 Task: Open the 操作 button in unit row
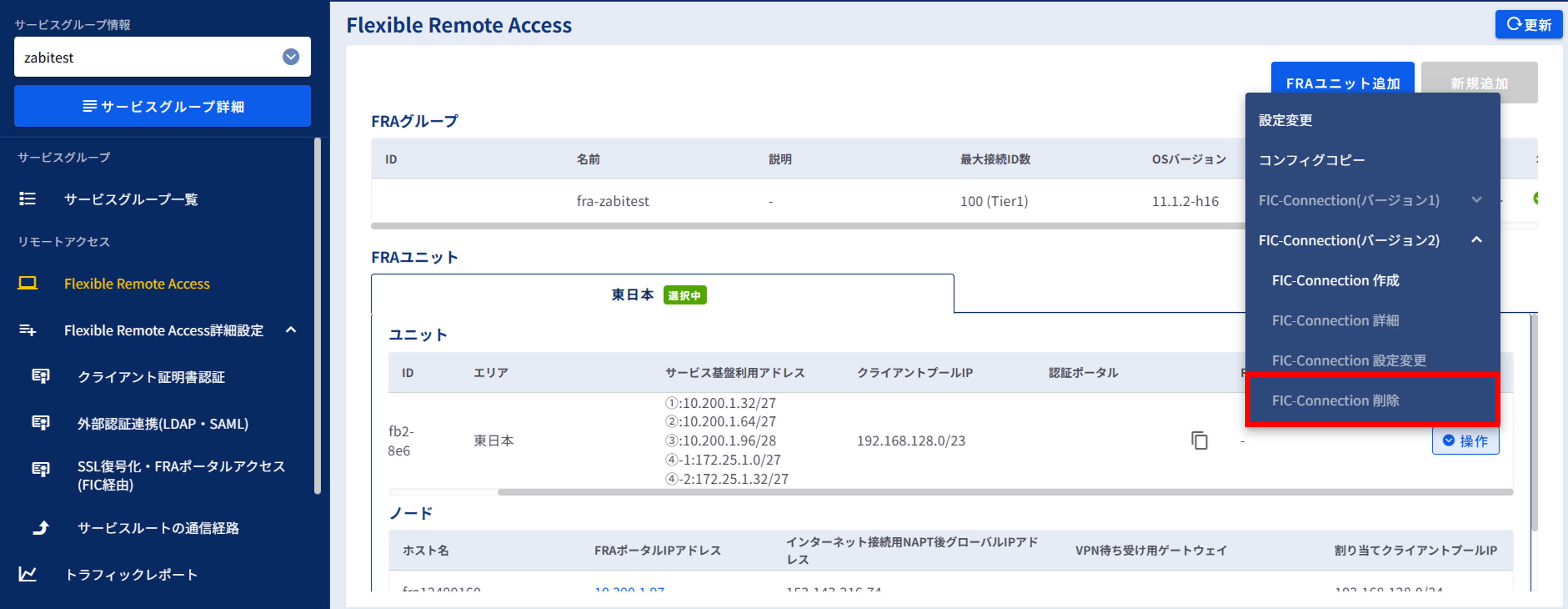1465,441
